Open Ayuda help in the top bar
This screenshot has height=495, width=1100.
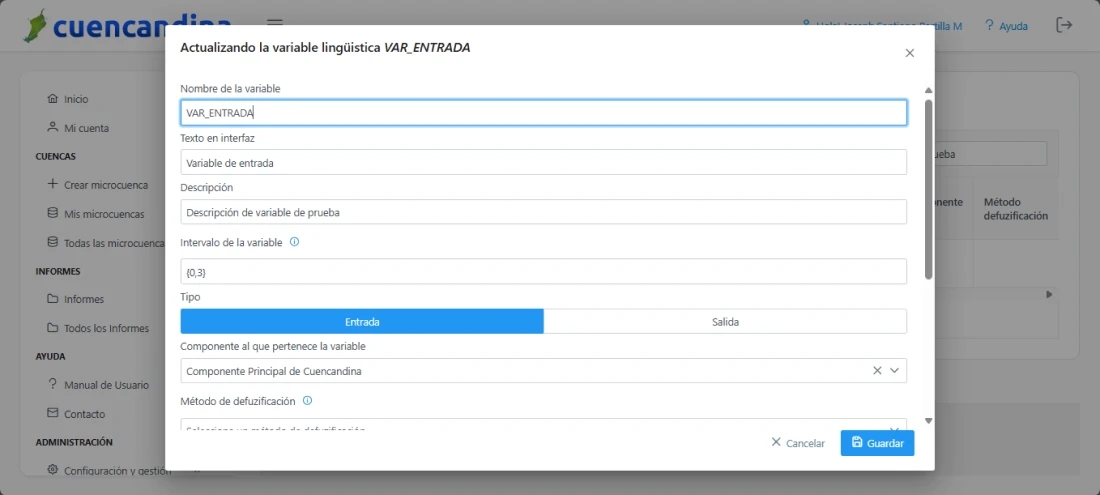click(1005, 26)
